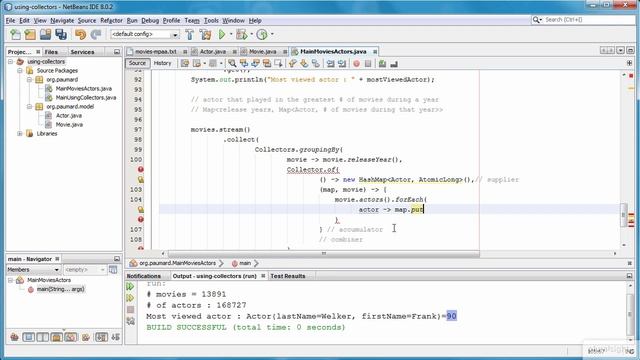Image resolution: width=640 pixels, height=360 pixels.
Task: Click the Source view button
Action: [137, 63]
